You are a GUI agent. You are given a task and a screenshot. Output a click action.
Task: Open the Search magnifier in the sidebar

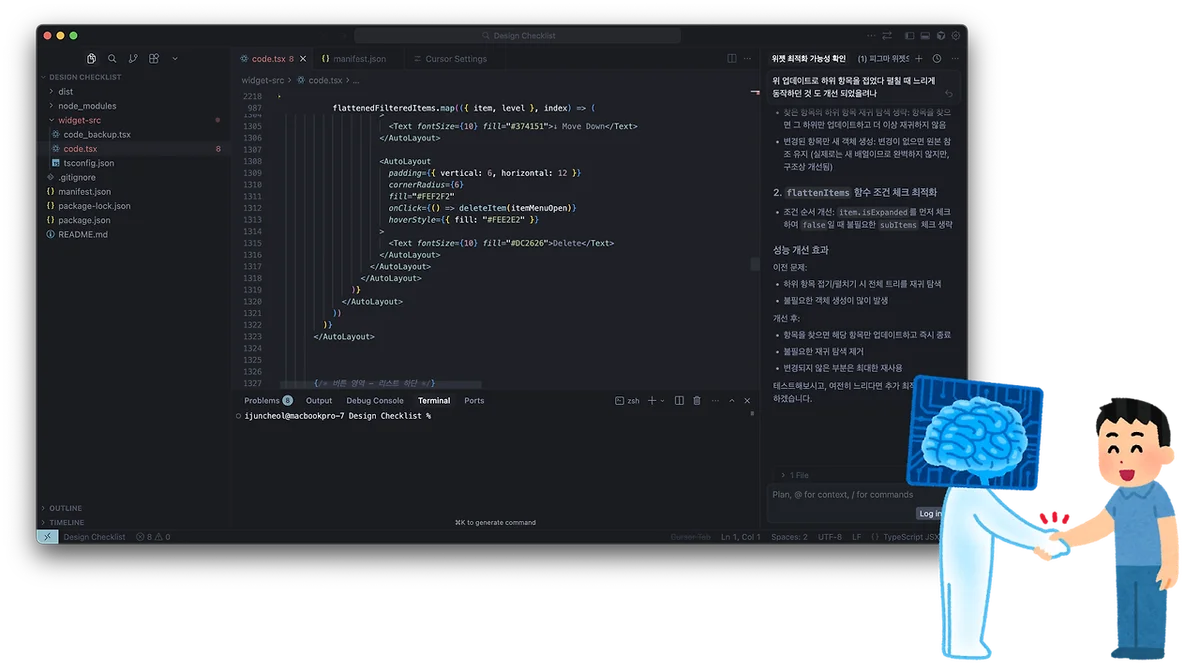(x=112, y=59)
